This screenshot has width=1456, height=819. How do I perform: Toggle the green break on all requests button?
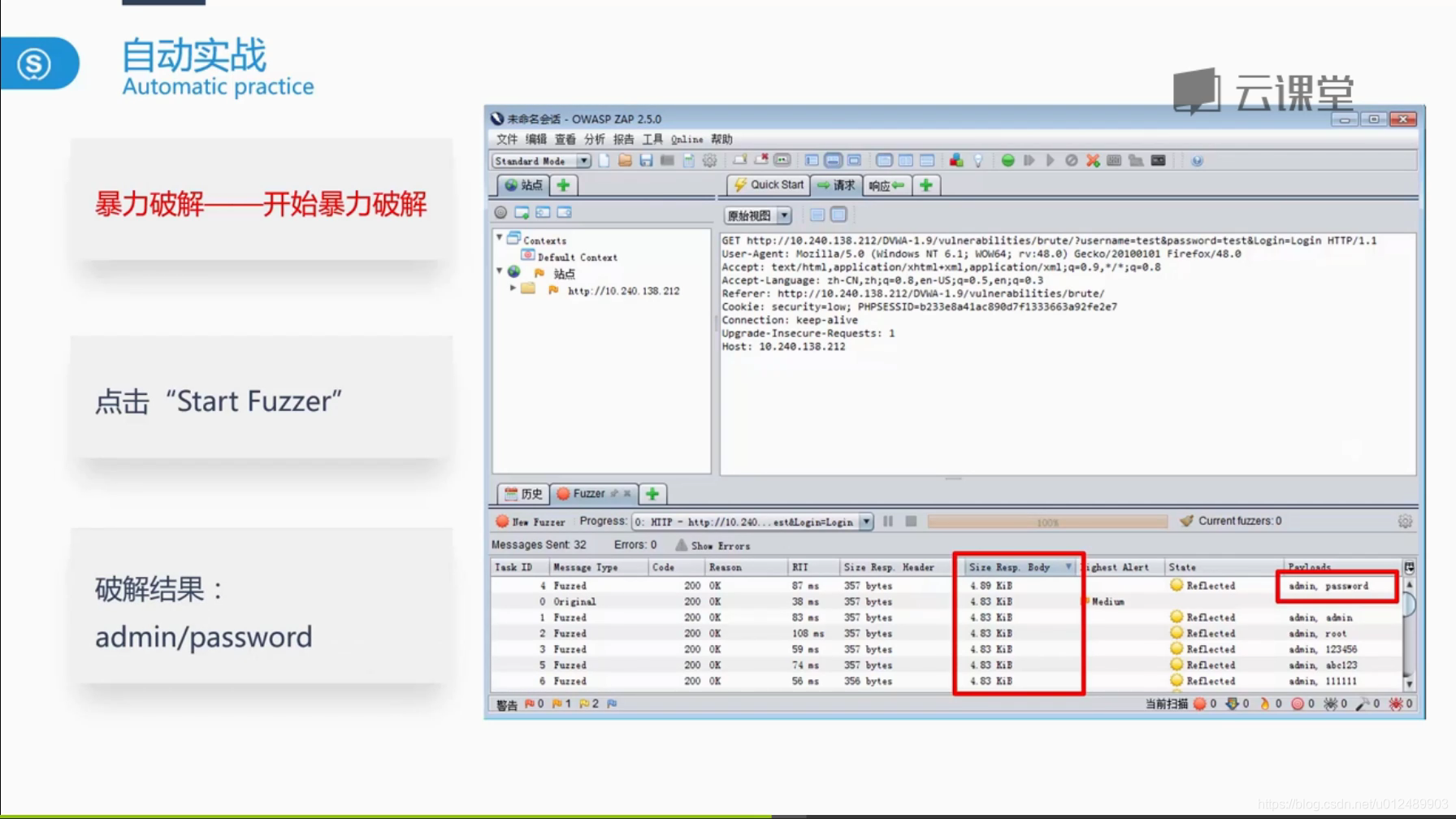tap(1007, 161)
